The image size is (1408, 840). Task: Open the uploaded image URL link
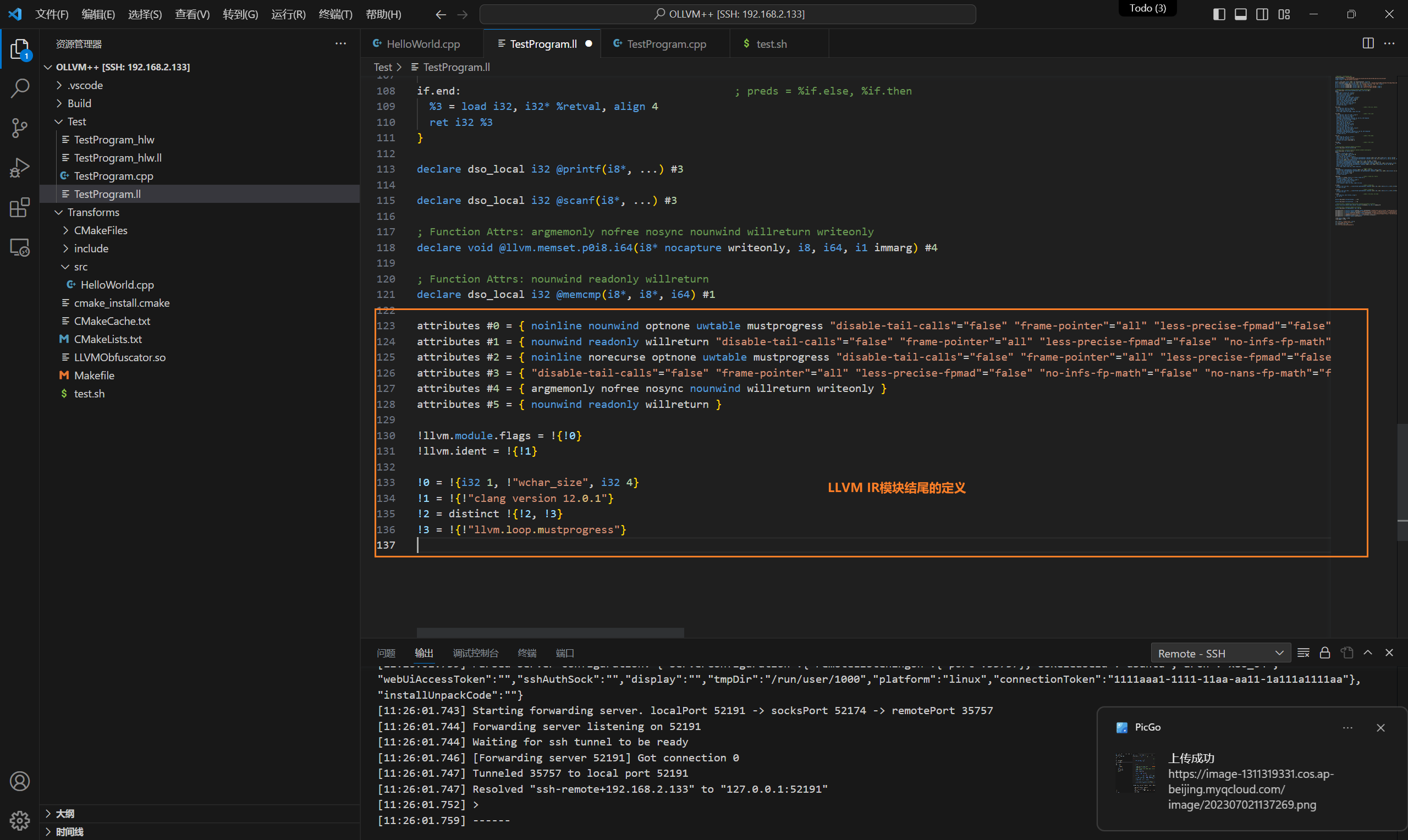pos(1251,789)
